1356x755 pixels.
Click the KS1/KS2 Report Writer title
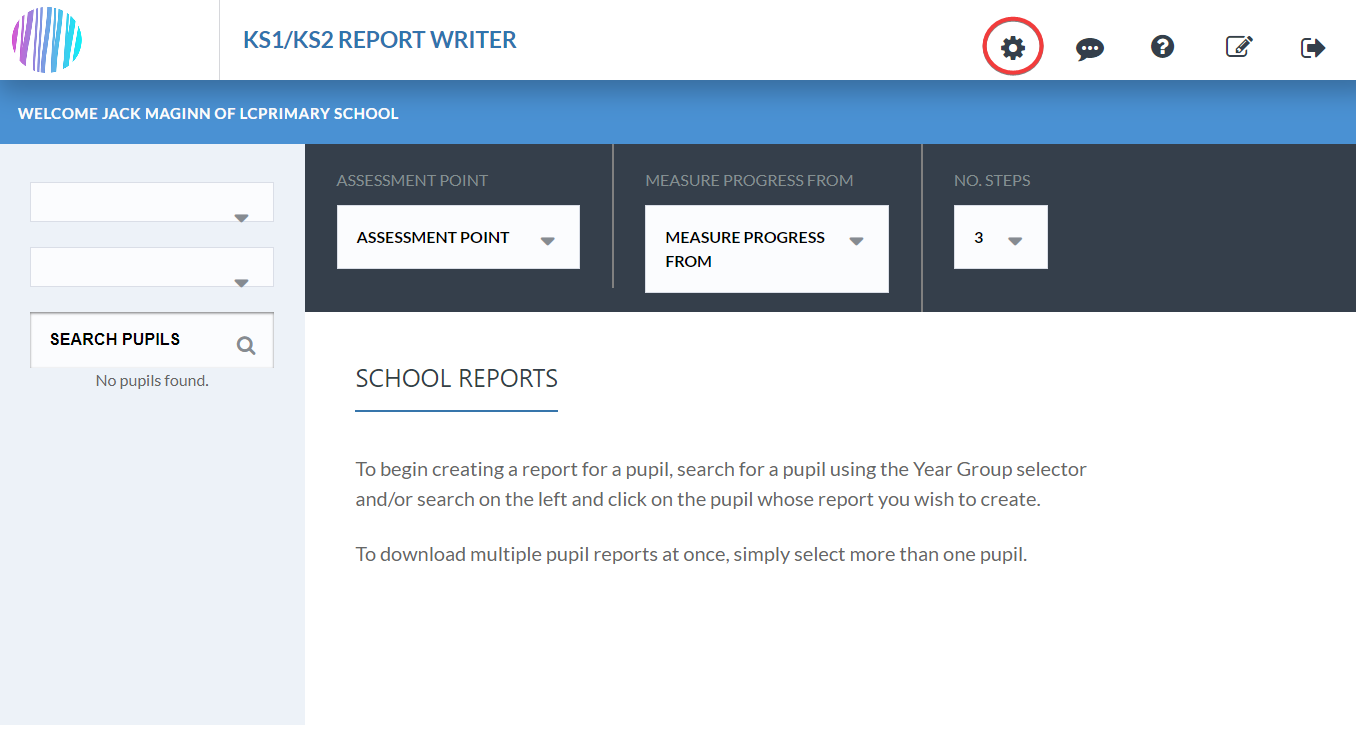pyautogui.click(x=380, y=40)
